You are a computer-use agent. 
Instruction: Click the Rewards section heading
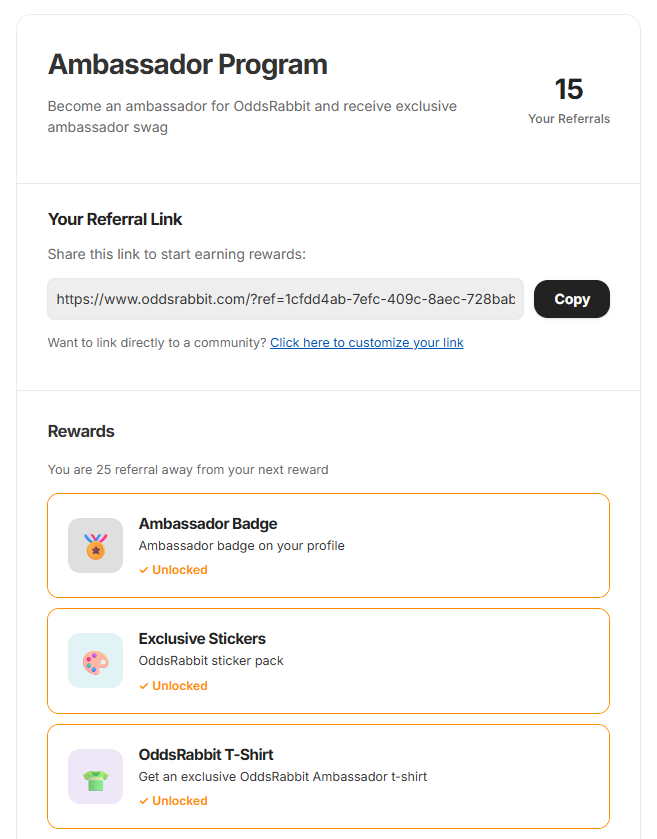(x=81, y=431)
